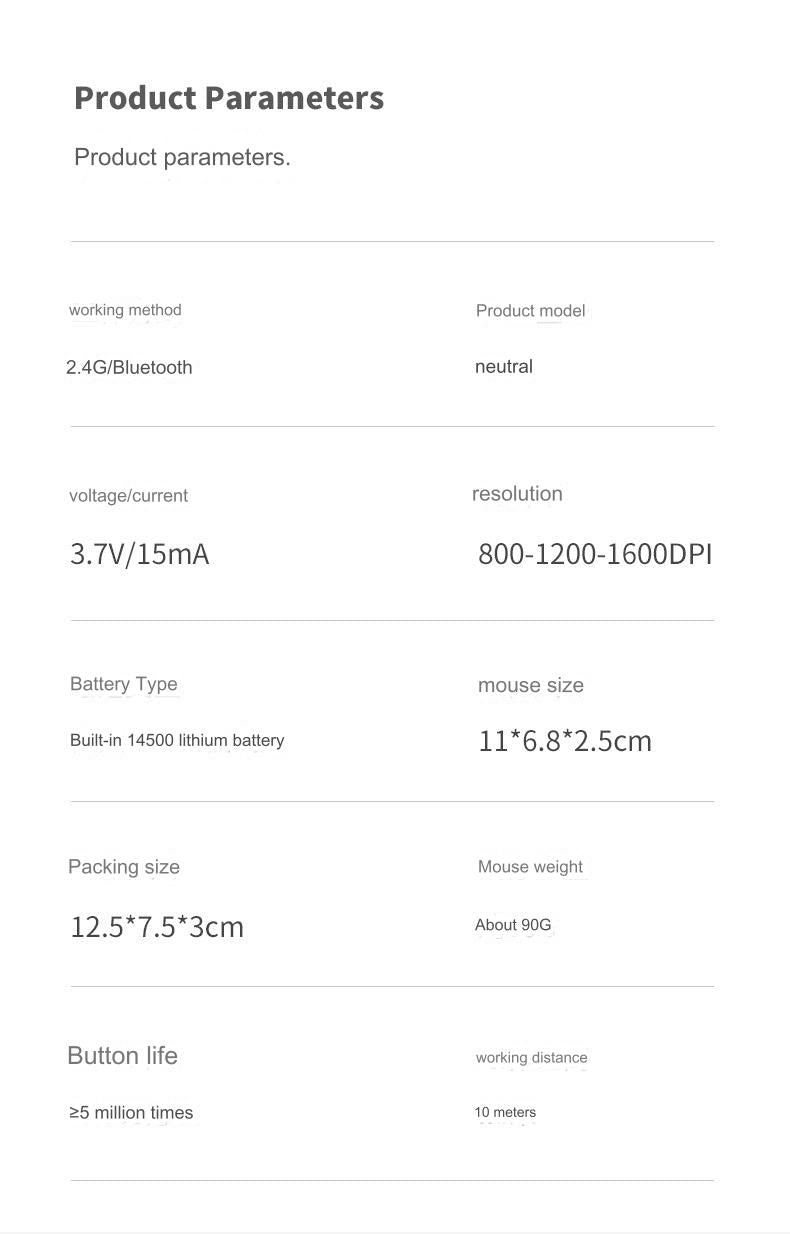Click the 'Product parameters.' subtitle text
Screen dimensions: 790x1234
pyautogui.click(x=182, y=157)
